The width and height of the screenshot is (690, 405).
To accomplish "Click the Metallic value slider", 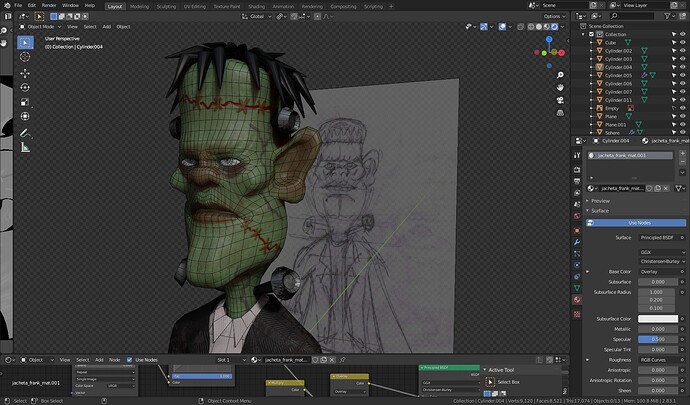I will (x=658, y=329).
